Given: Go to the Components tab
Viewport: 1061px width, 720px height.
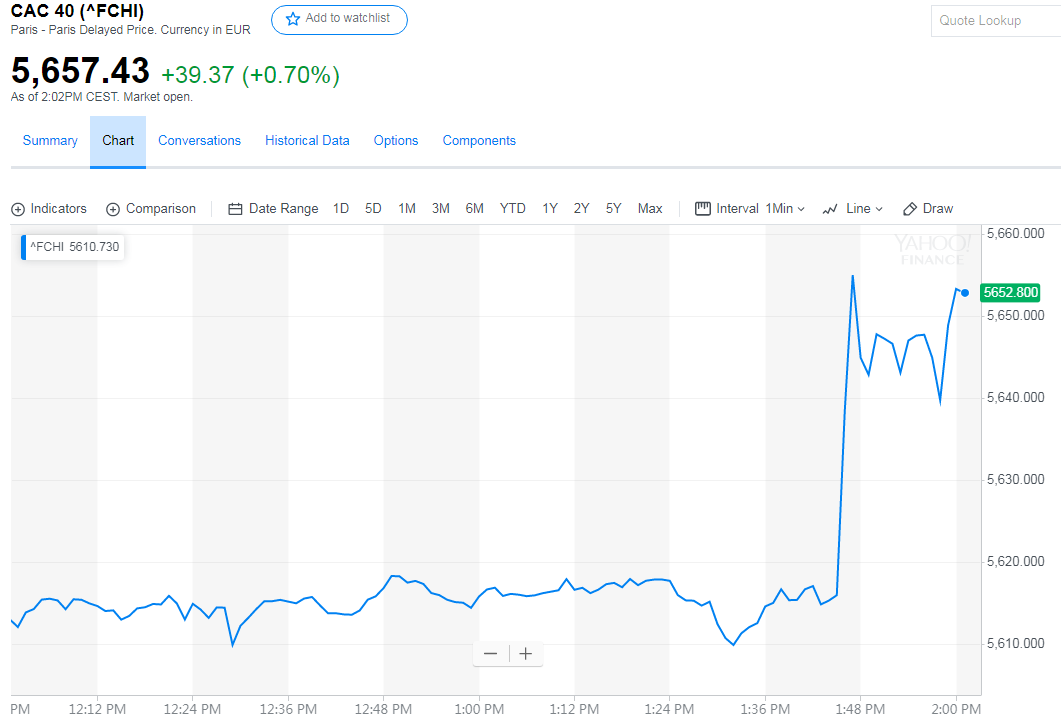Looking at the screenshot, I should [x=479, y=141].
